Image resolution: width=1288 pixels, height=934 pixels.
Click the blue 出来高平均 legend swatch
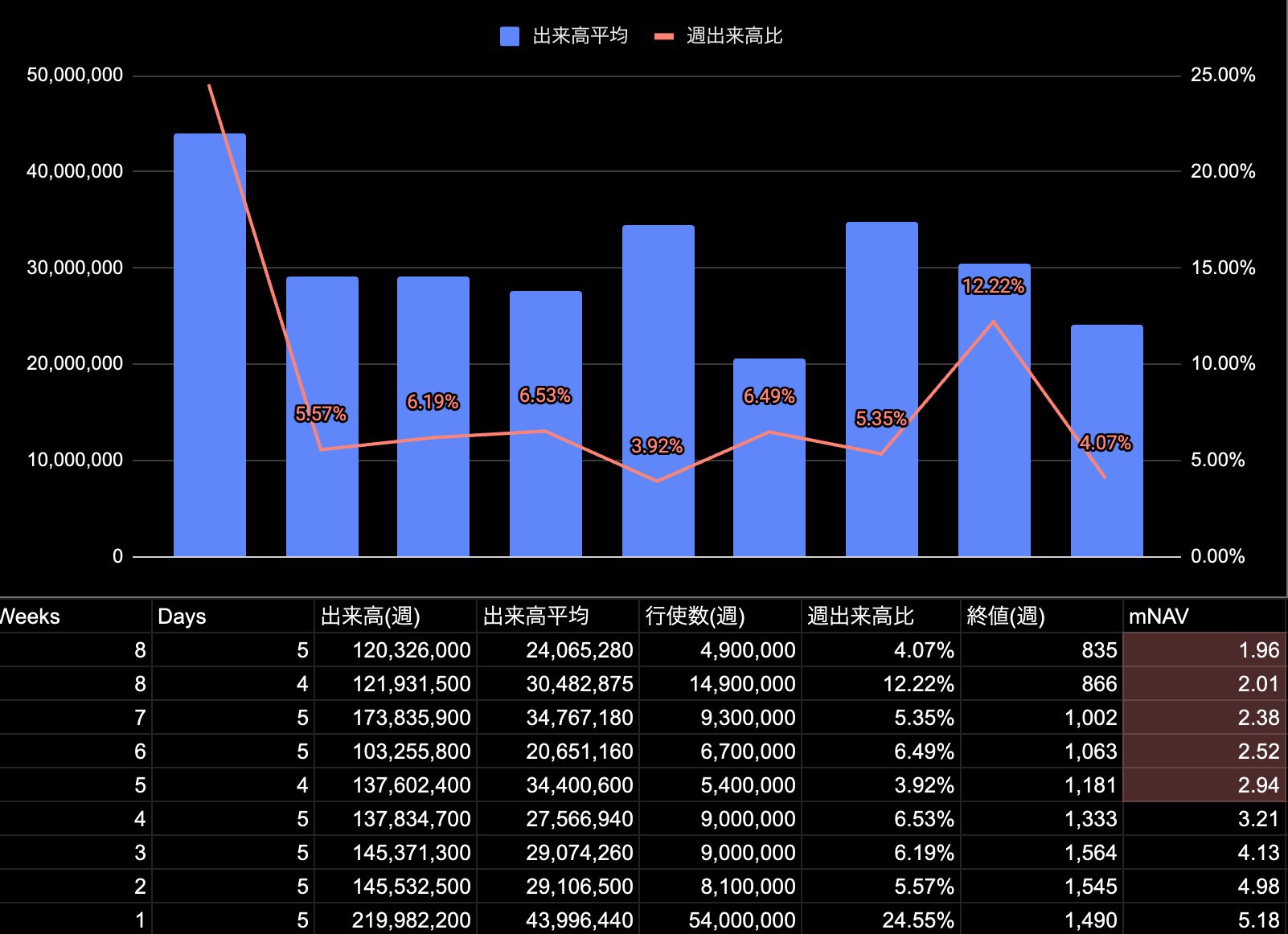click(x=510, y=36)
